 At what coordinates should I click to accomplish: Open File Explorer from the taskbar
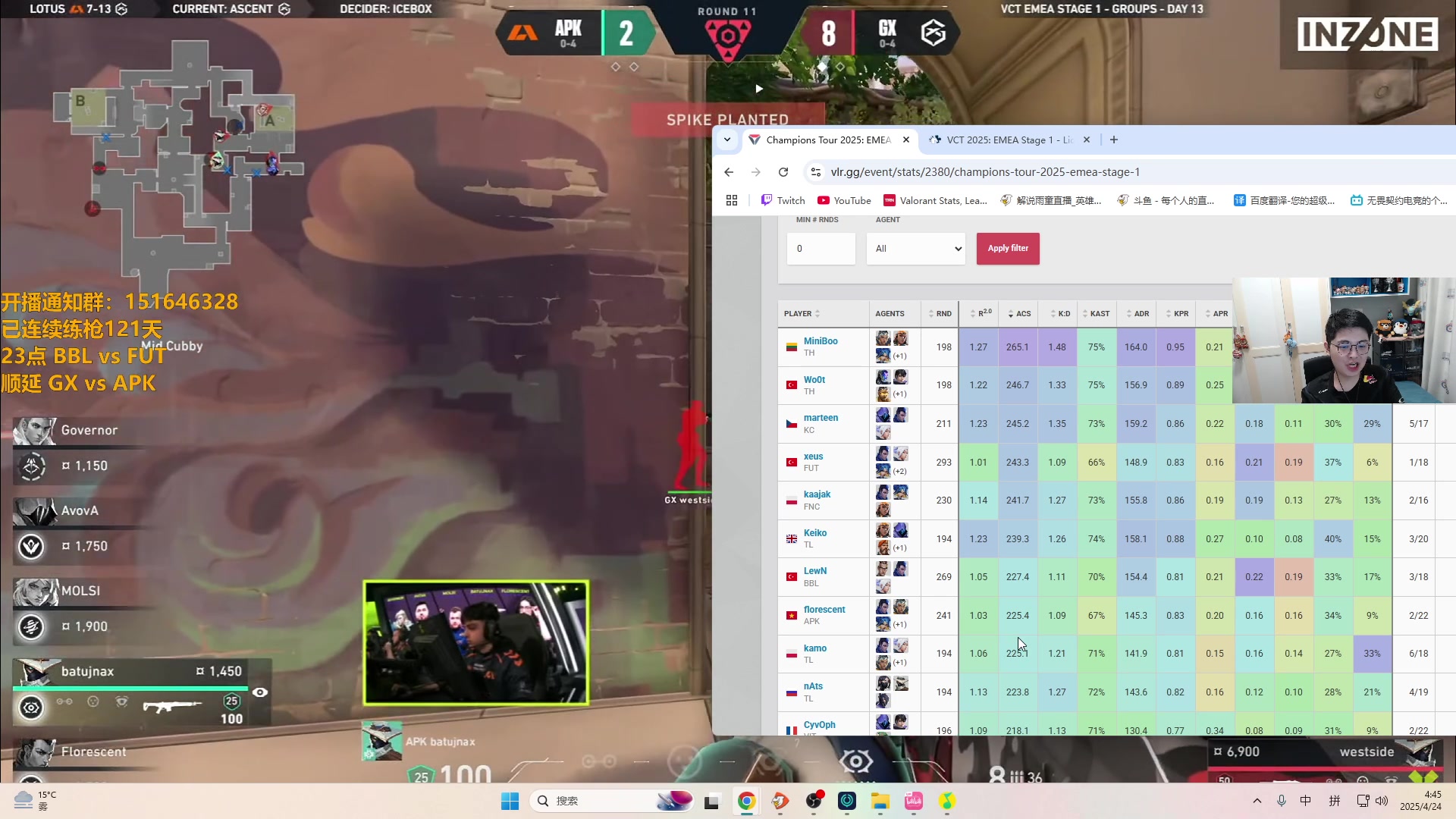coord(880,801)
